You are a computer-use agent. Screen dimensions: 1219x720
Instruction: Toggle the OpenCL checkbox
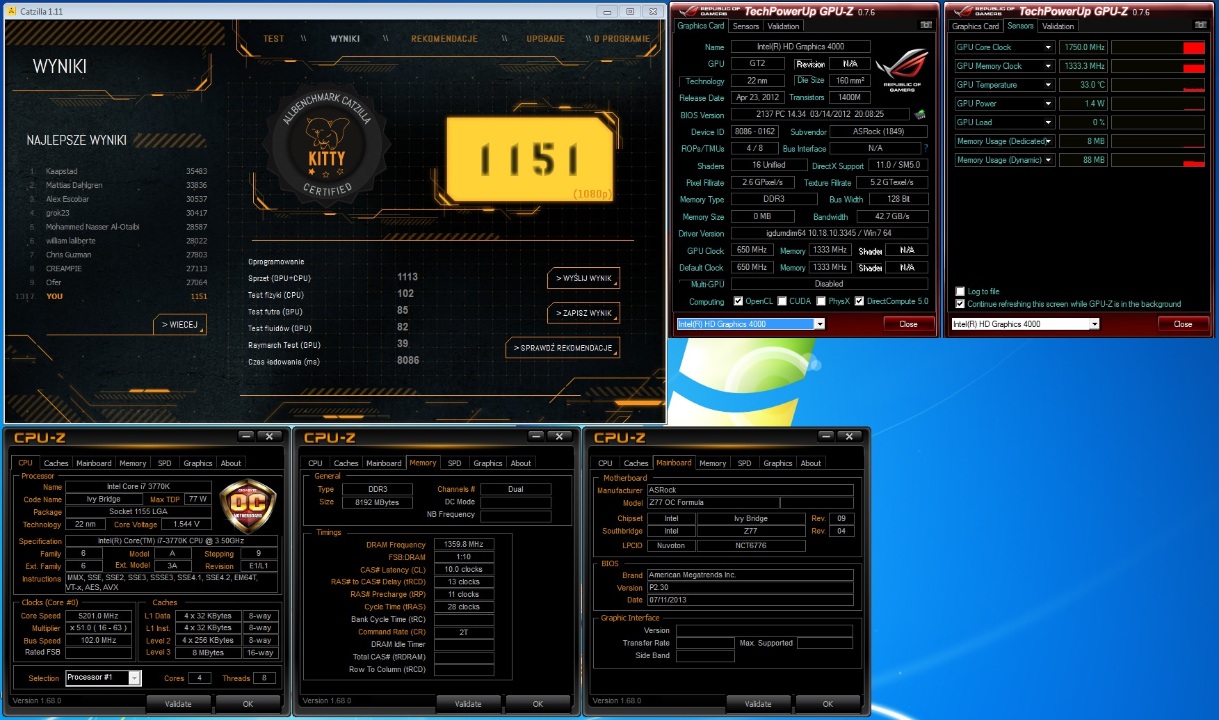pyautogui.click(x=738, y=301)
